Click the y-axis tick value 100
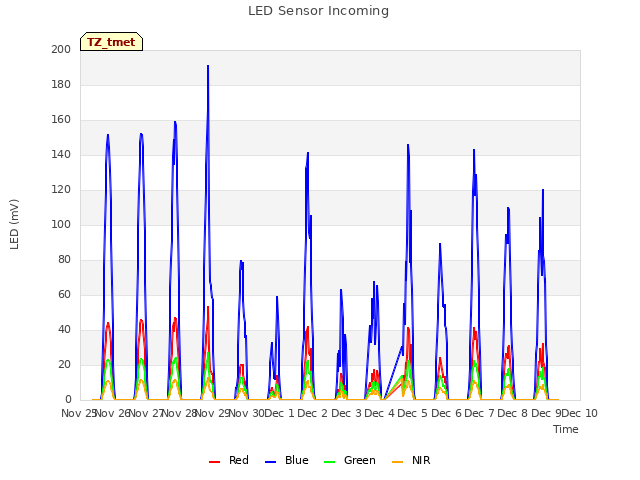 [61, 224]
